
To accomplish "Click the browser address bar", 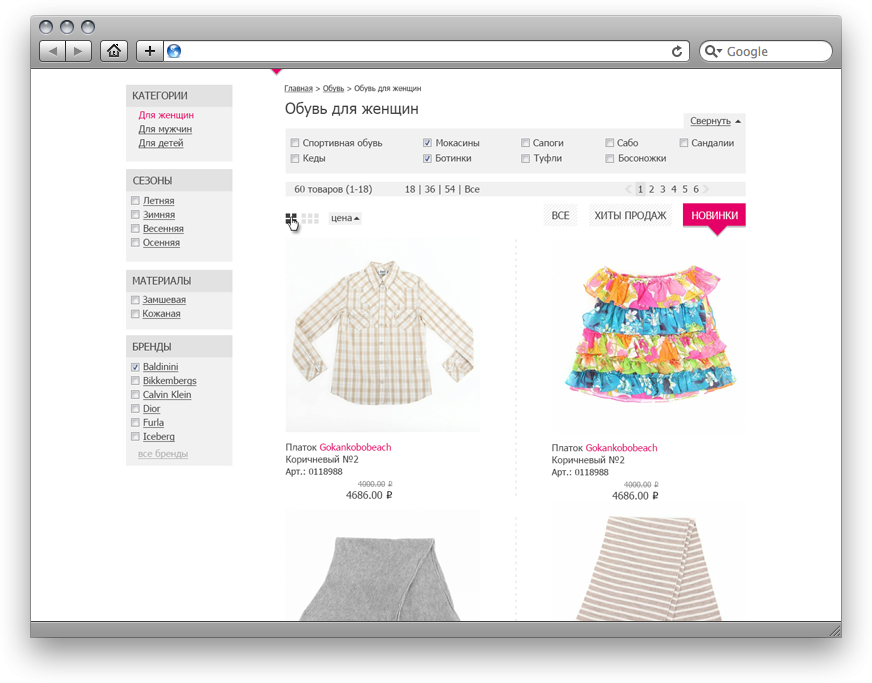I will point(427,51).
